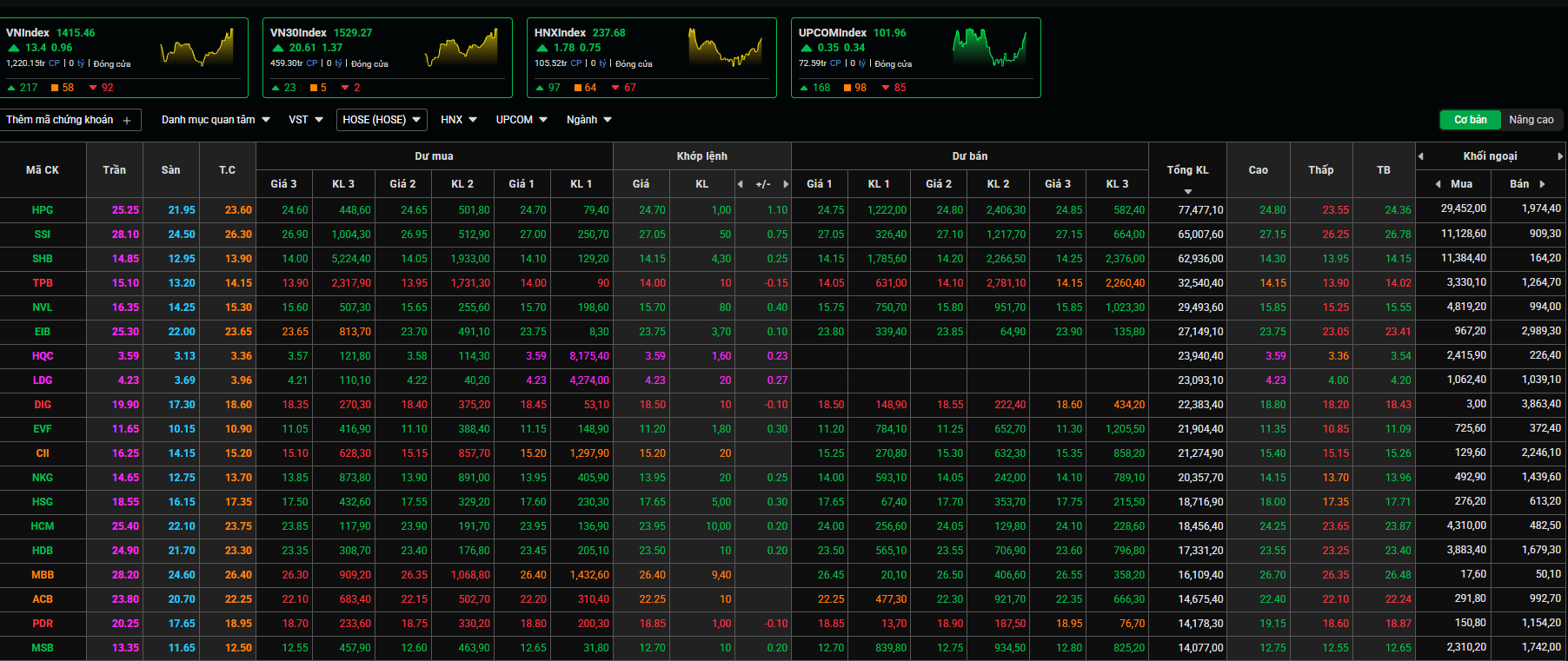Viewport: 1568px width, 661px height.
Task: Click the Mã CK column header
Action: [x=43, y=170]
